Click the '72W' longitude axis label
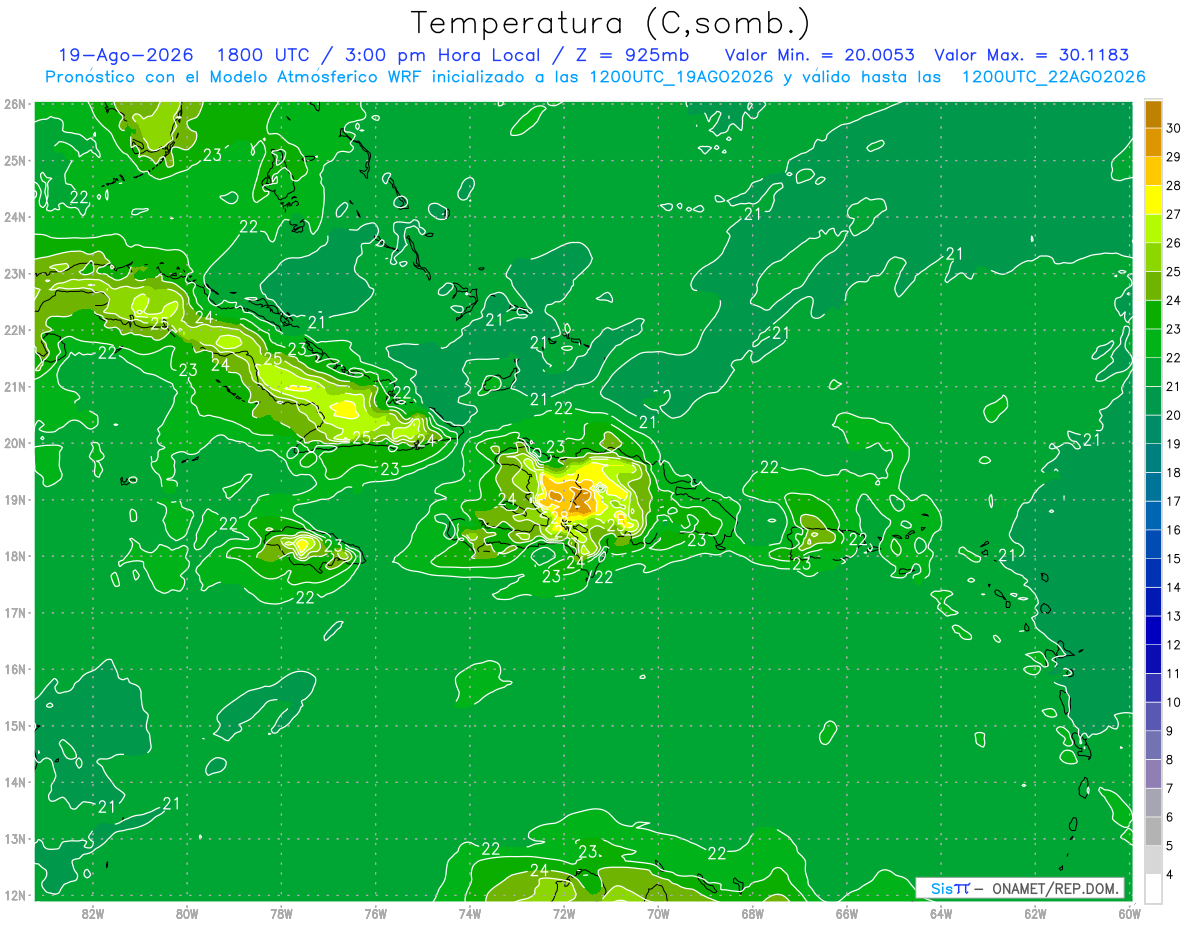Screen dimensions: 1200x927 pyautogui.click(x=564, y=913)
